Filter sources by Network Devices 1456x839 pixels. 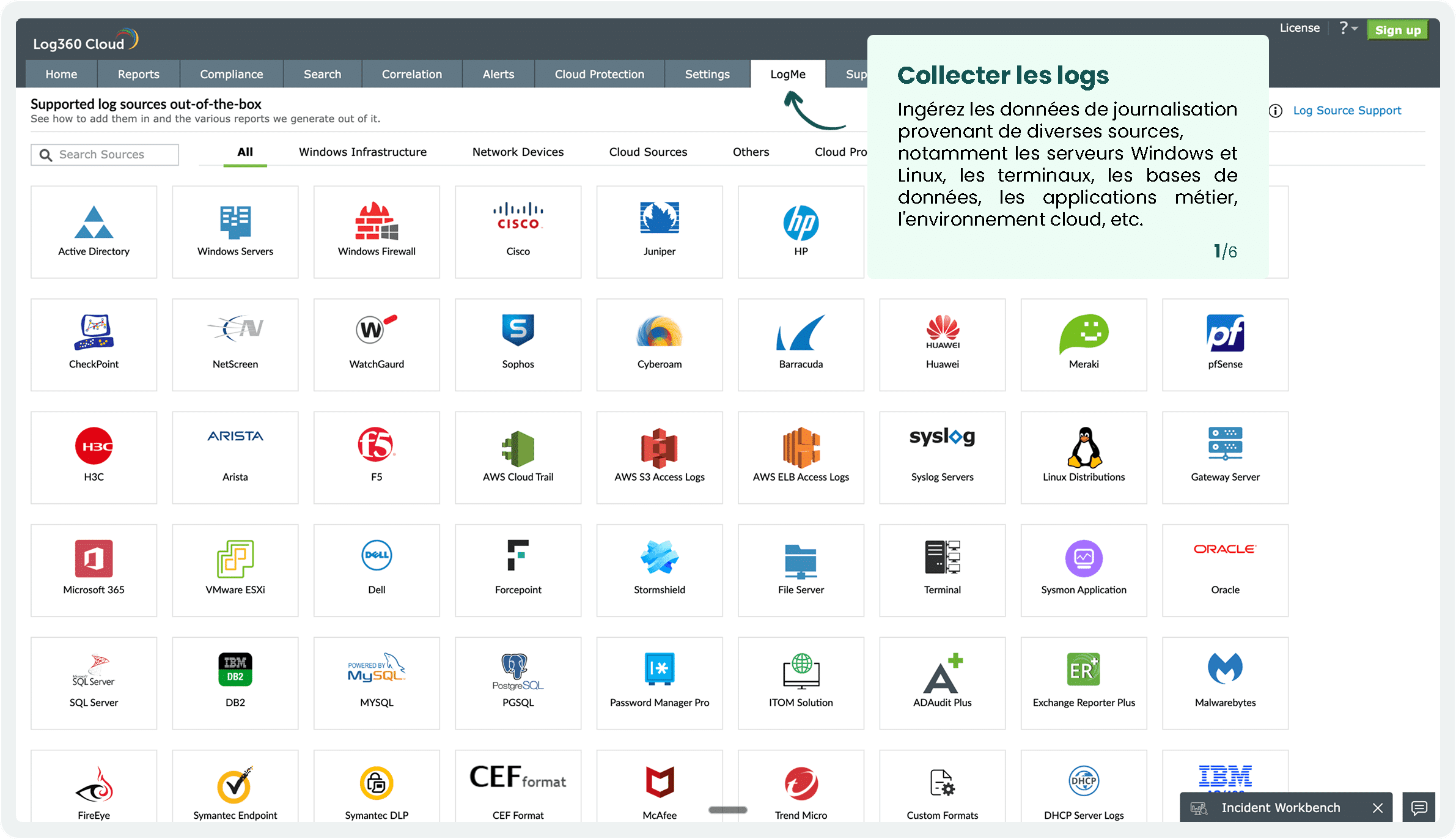point(518,152)
